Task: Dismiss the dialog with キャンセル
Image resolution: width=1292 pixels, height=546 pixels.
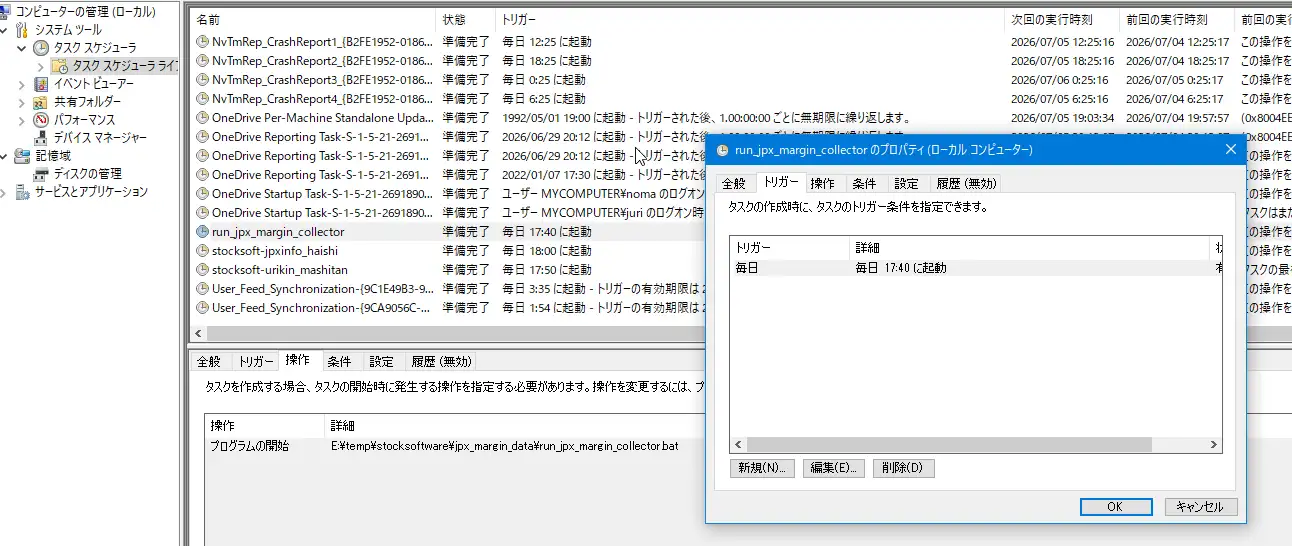Action: pyautogui.click(x=1201, y=507)
